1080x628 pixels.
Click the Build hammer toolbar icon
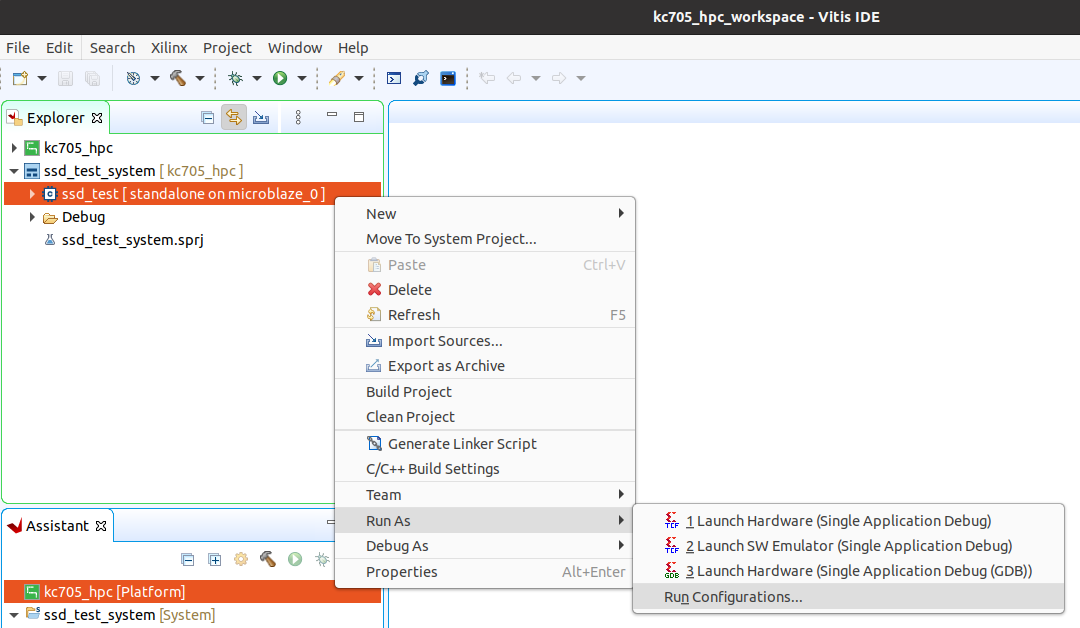click(x=178, y=78)
